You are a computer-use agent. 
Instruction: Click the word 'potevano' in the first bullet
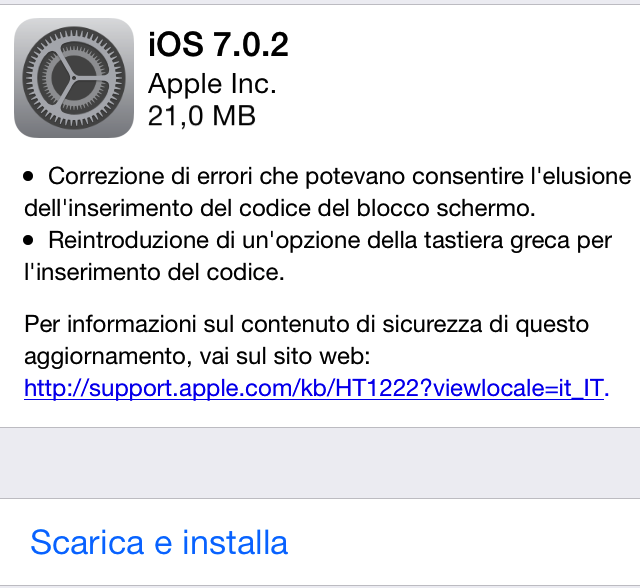[x=355, y=177]
